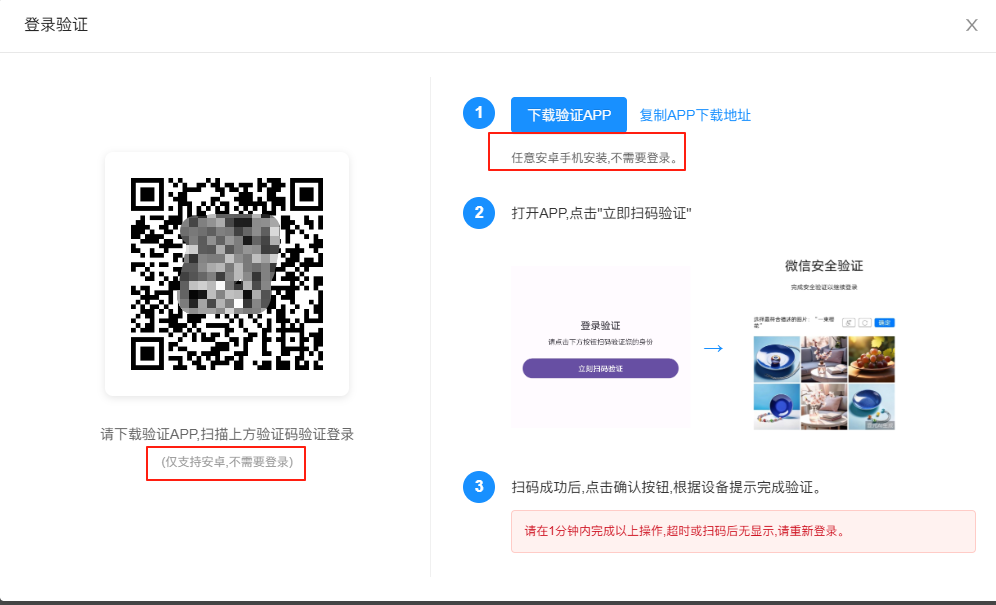Click the 下载验证APP button
This screenshot has height=605, width=996.
[x=568, y=115]
